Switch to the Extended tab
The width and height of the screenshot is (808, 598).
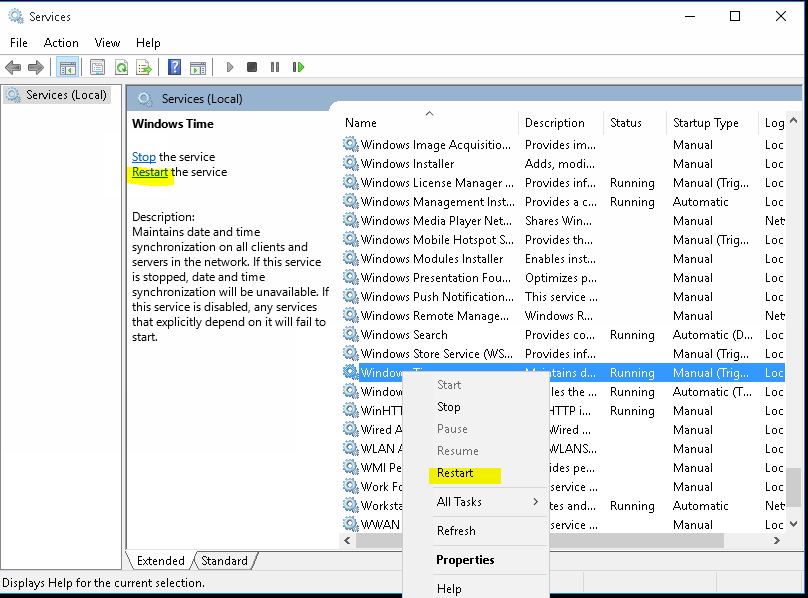[x=160, y=560]
